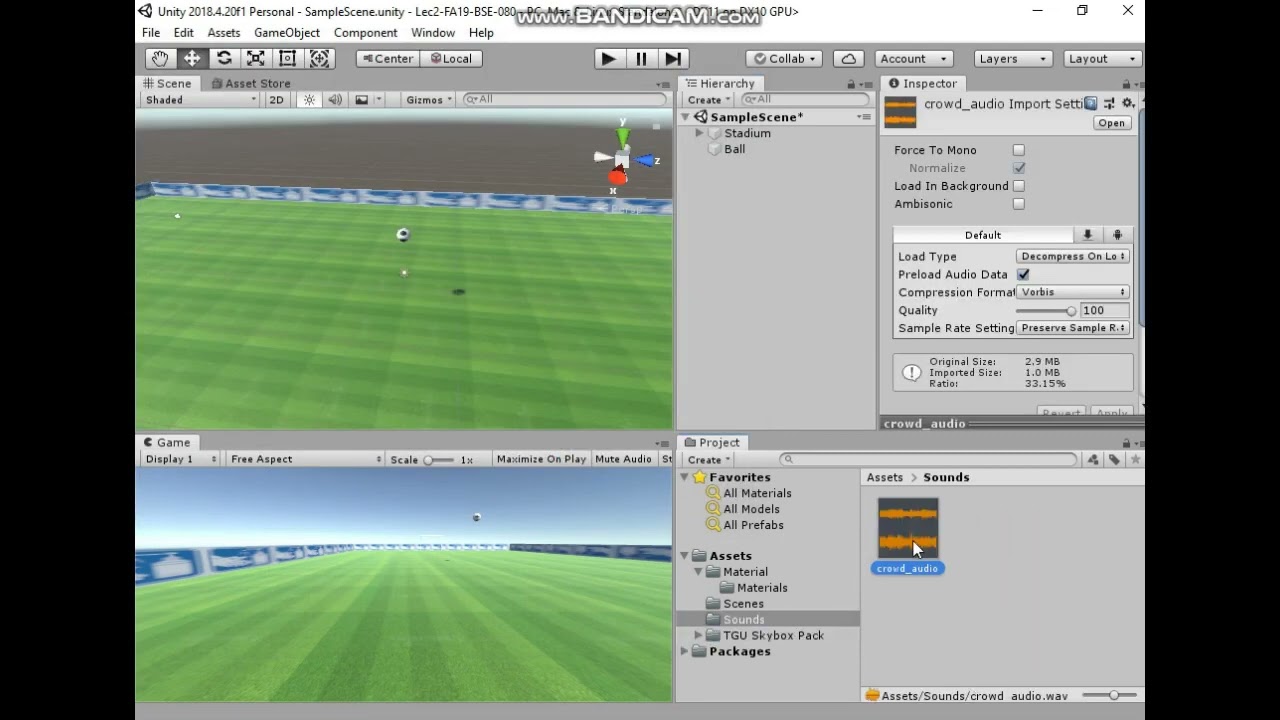Open the Layers dropdown
Screen dimensions: 1280x720
[1014, 59]
